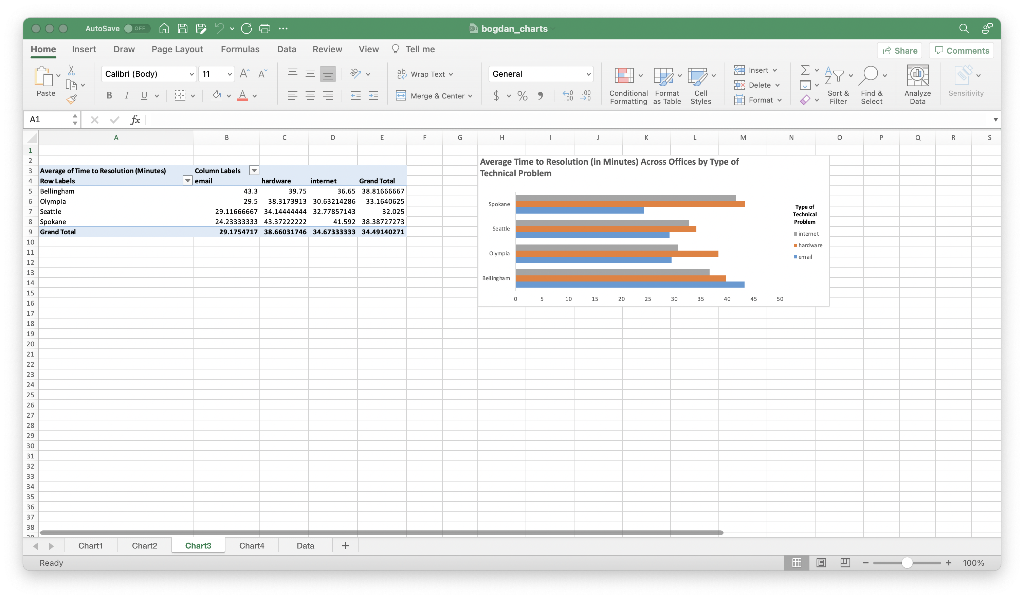Image resolution: width=1024 pixels, height=599 pixels.
Task: Toggle italic formatting
Action: pyautogui.click(x=127, y=95)
